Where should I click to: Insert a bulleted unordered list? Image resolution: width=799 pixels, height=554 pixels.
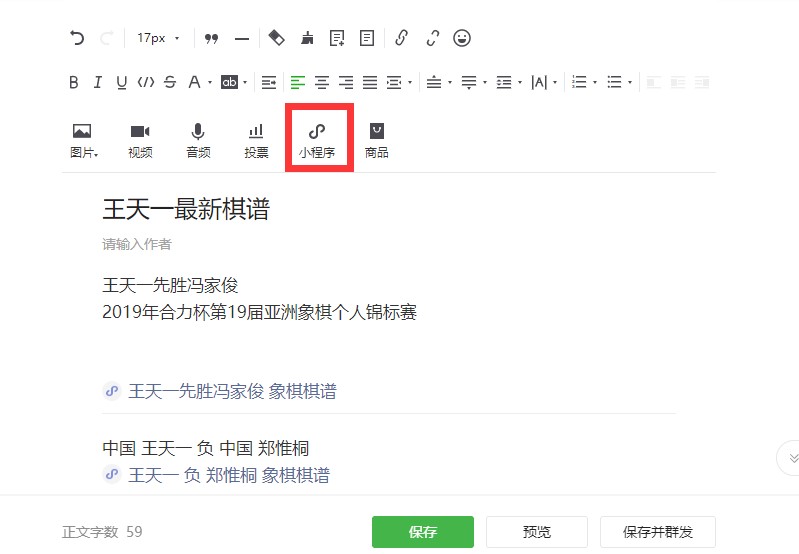pyautogui.click(x=614, y=82)
